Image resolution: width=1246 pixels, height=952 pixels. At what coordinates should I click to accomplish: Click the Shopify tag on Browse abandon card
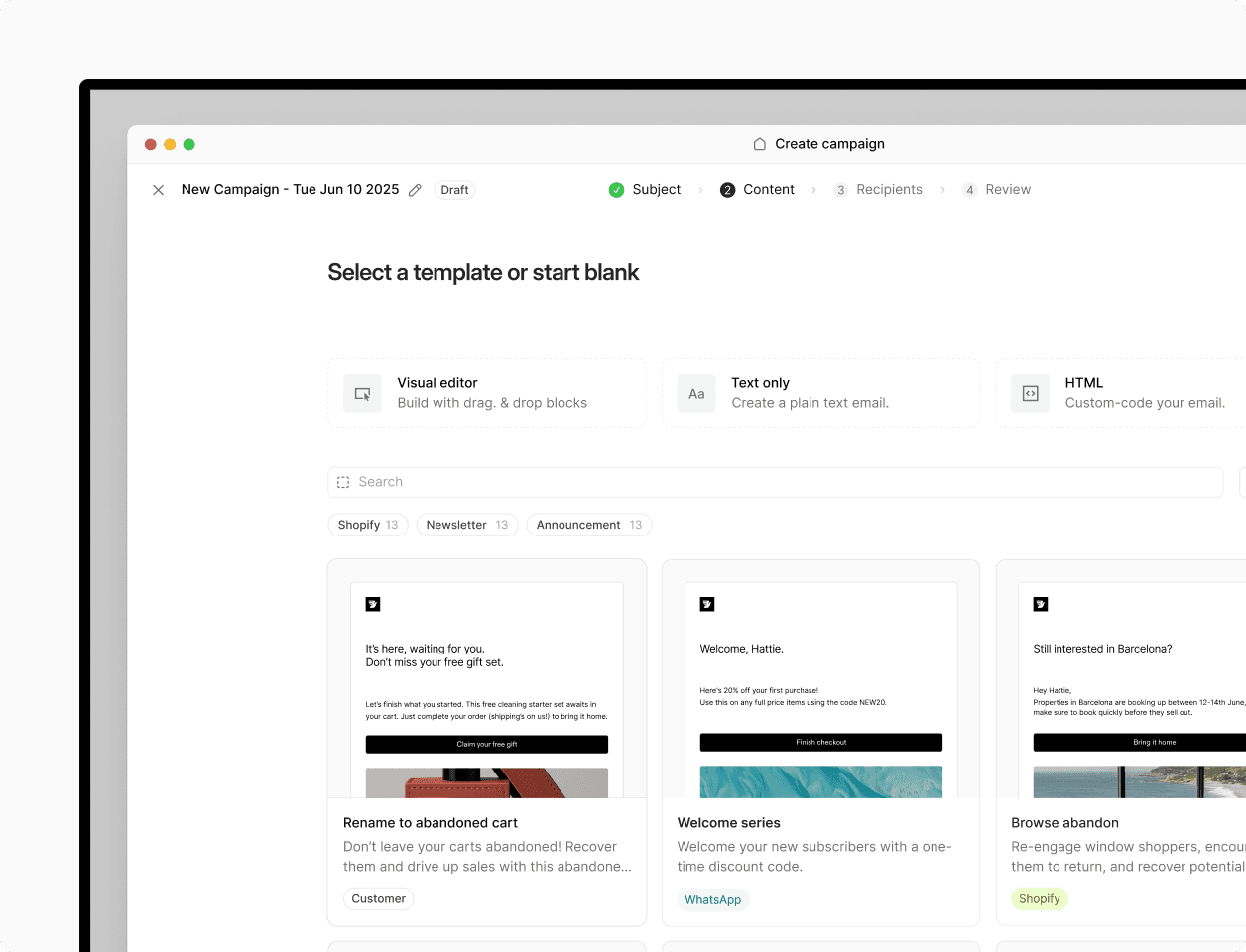(x=1040, y=899)
